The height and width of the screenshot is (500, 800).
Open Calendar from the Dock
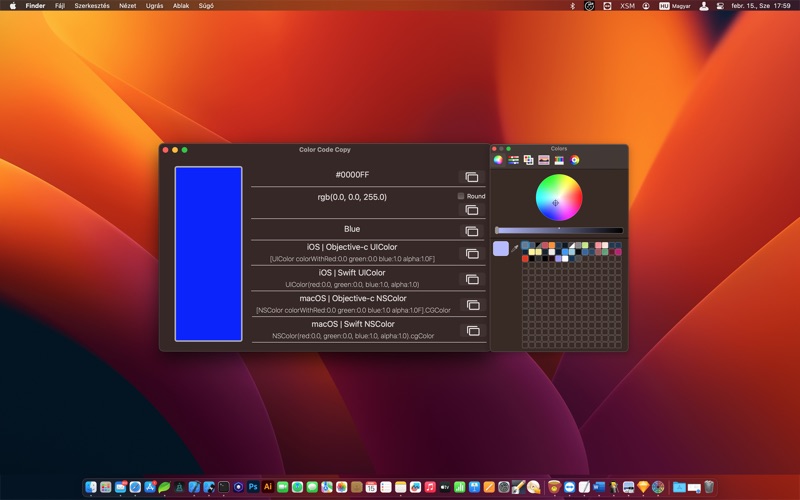(371, 487)
